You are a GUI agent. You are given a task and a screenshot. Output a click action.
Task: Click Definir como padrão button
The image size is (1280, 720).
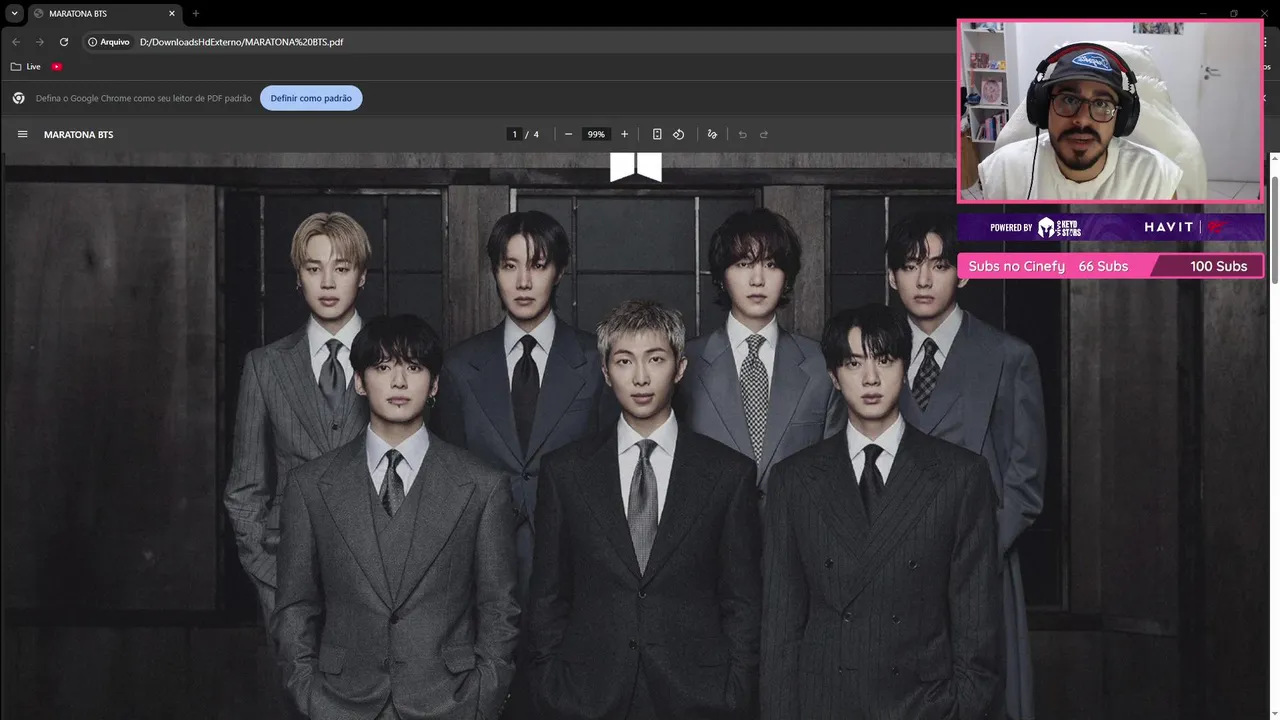311,98
